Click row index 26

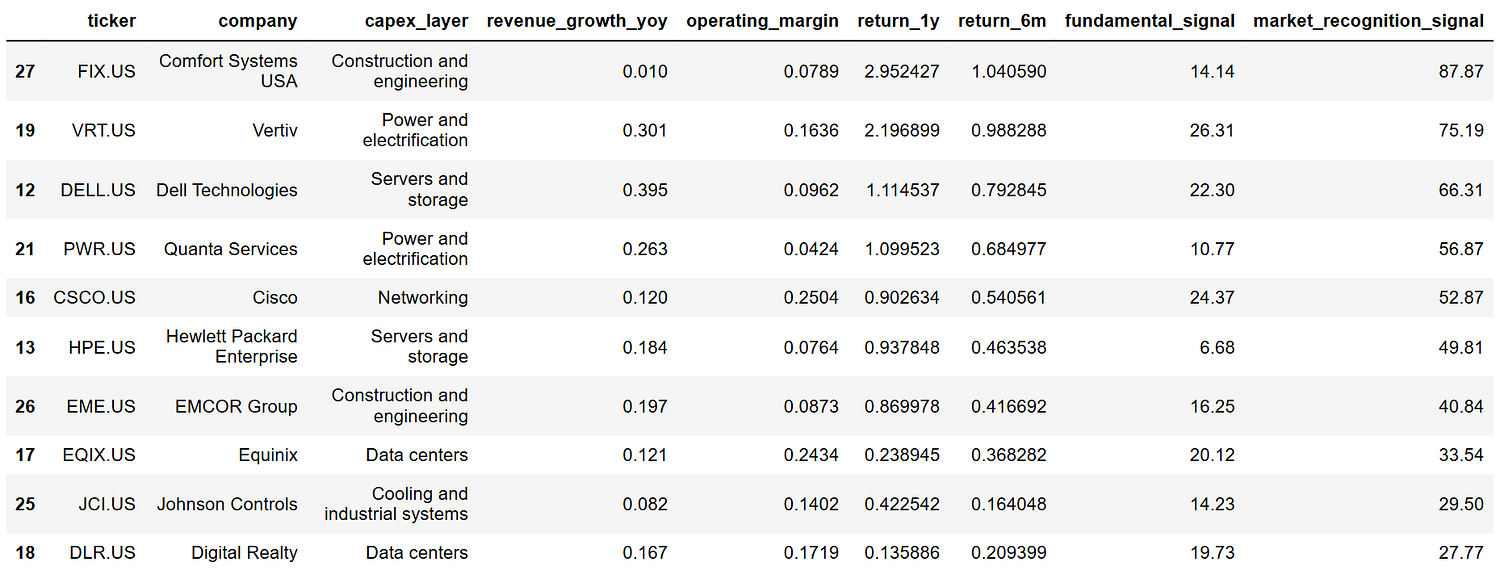(x=25, y=406)
